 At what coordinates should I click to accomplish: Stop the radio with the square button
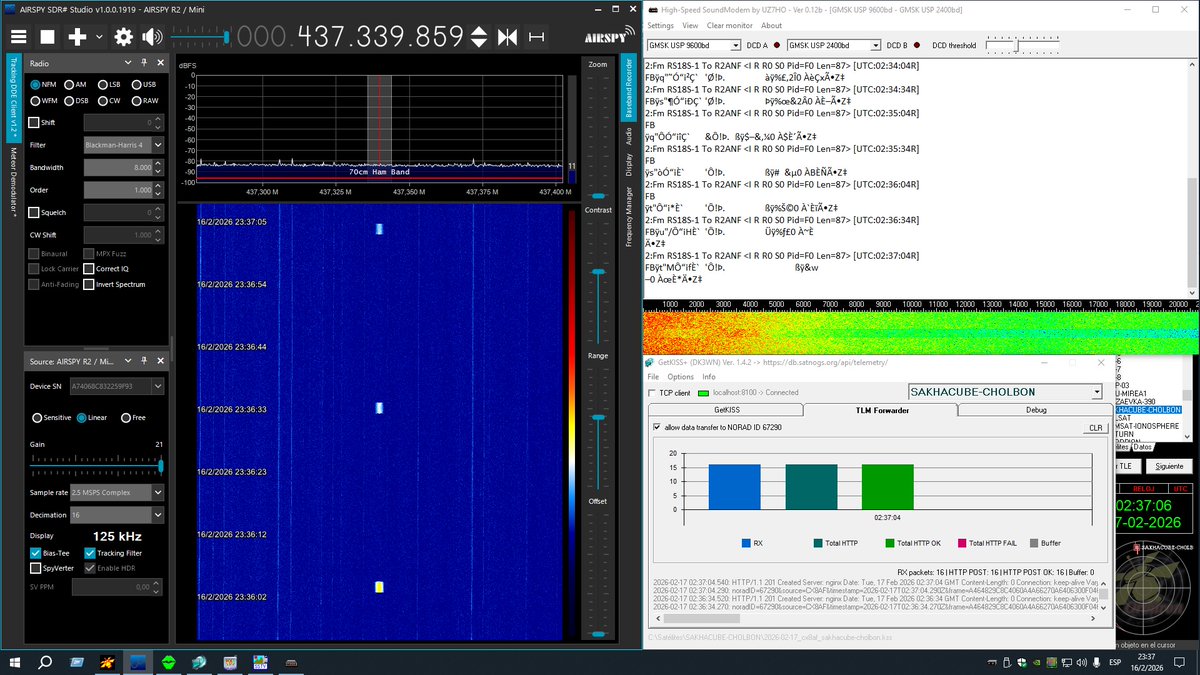[47, 37]
